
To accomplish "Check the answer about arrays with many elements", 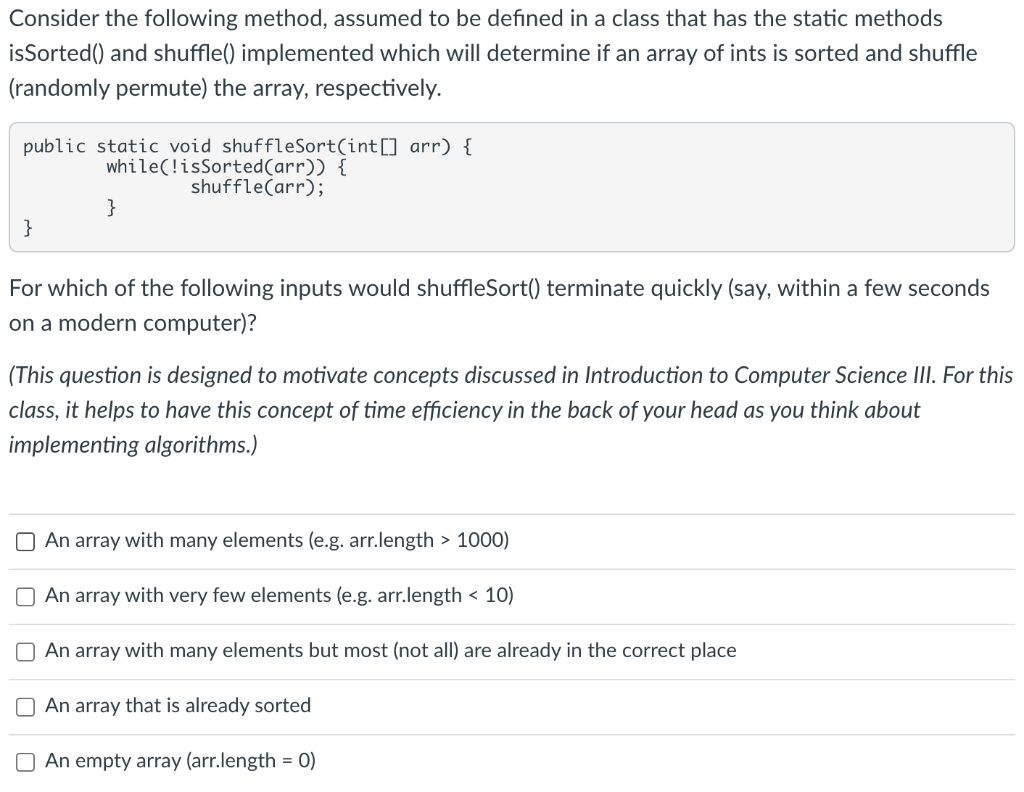I will click(24, 540).
